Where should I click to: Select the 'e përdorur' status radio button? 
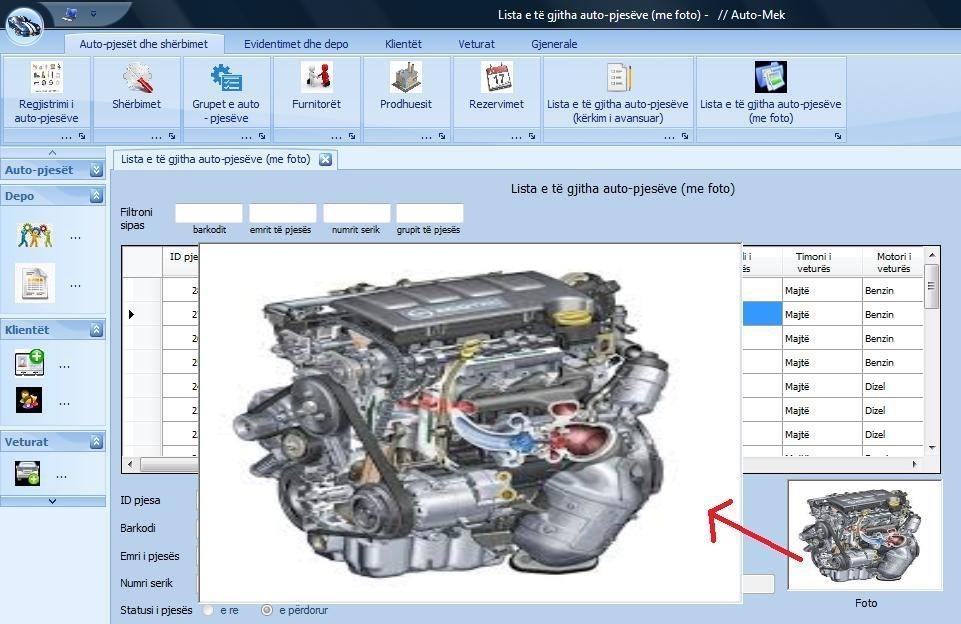click(267, 610)
